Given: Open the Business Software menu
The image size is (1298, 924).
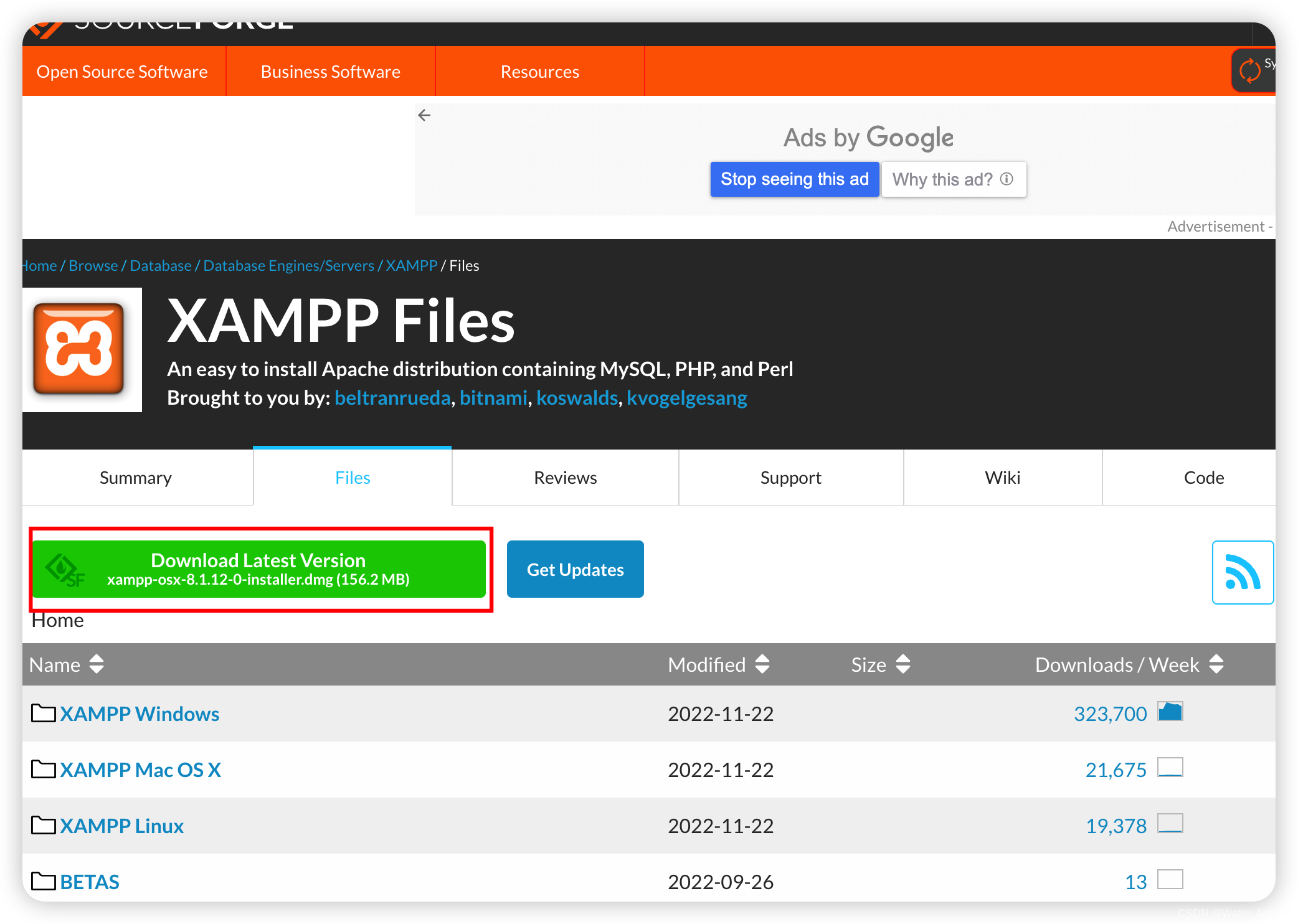Looking at the screenshot, I should 330,71.
